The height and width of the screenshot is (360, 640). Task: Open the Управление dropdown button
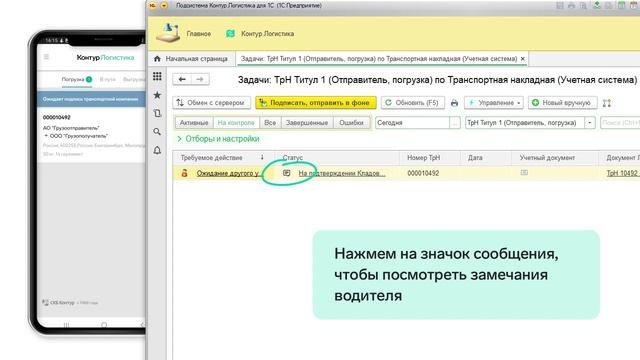493,103
